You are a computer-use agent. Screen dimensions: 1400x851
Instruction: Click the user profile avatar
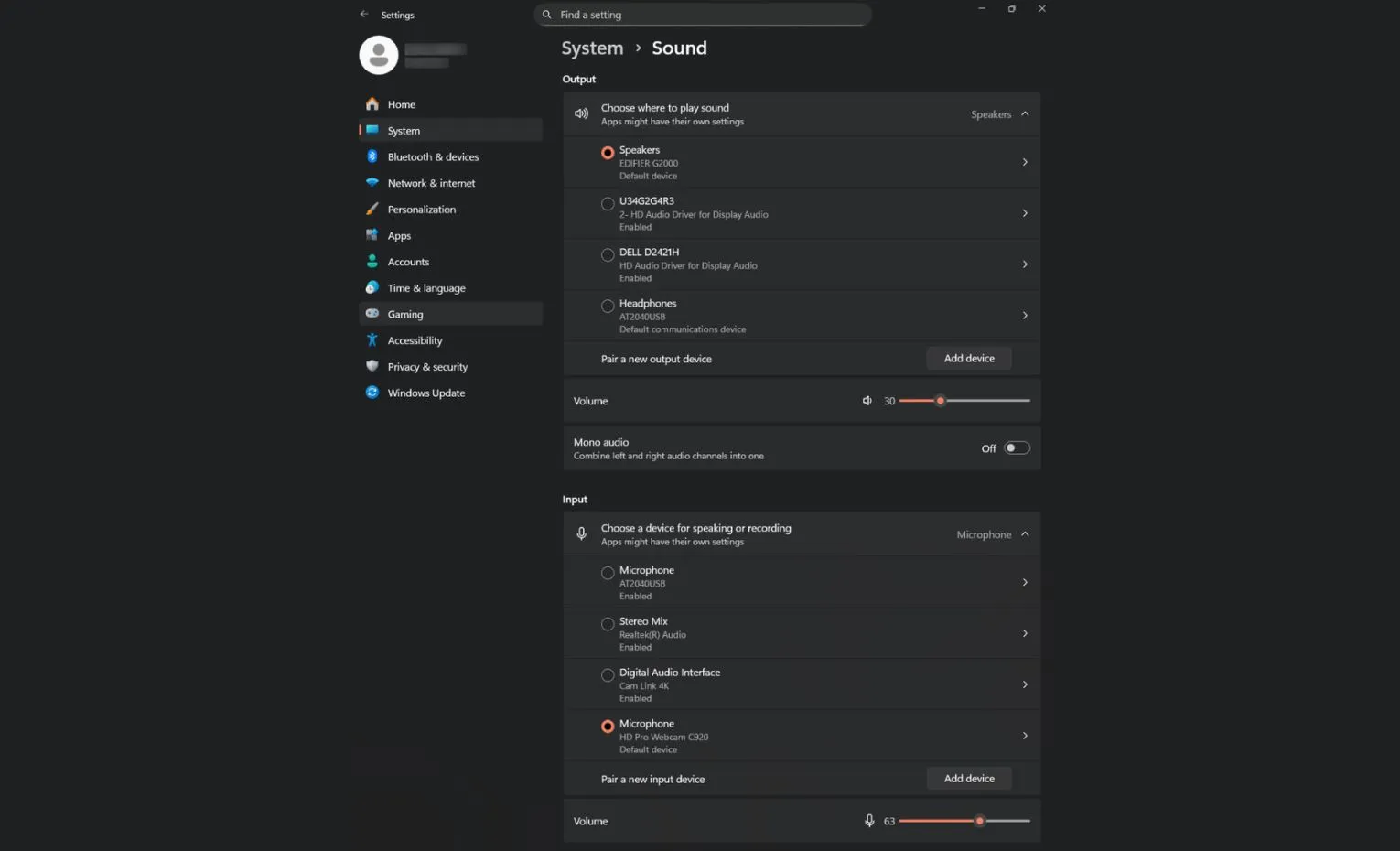tap(379, 55)
